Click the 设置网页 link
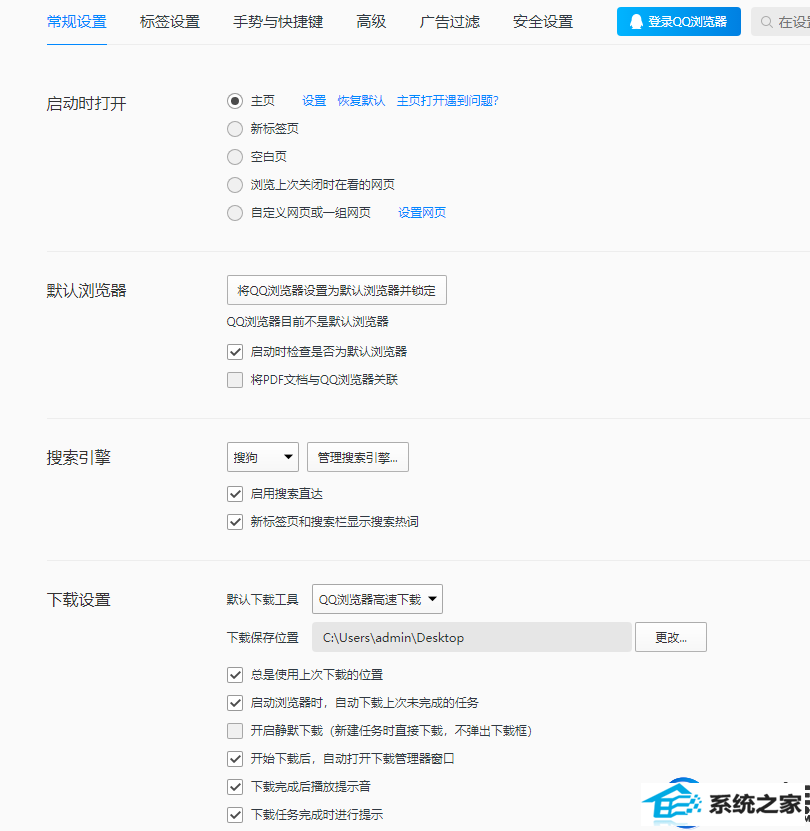The height and width of the screenshot is (831, 810). click(x=422, y=213)
